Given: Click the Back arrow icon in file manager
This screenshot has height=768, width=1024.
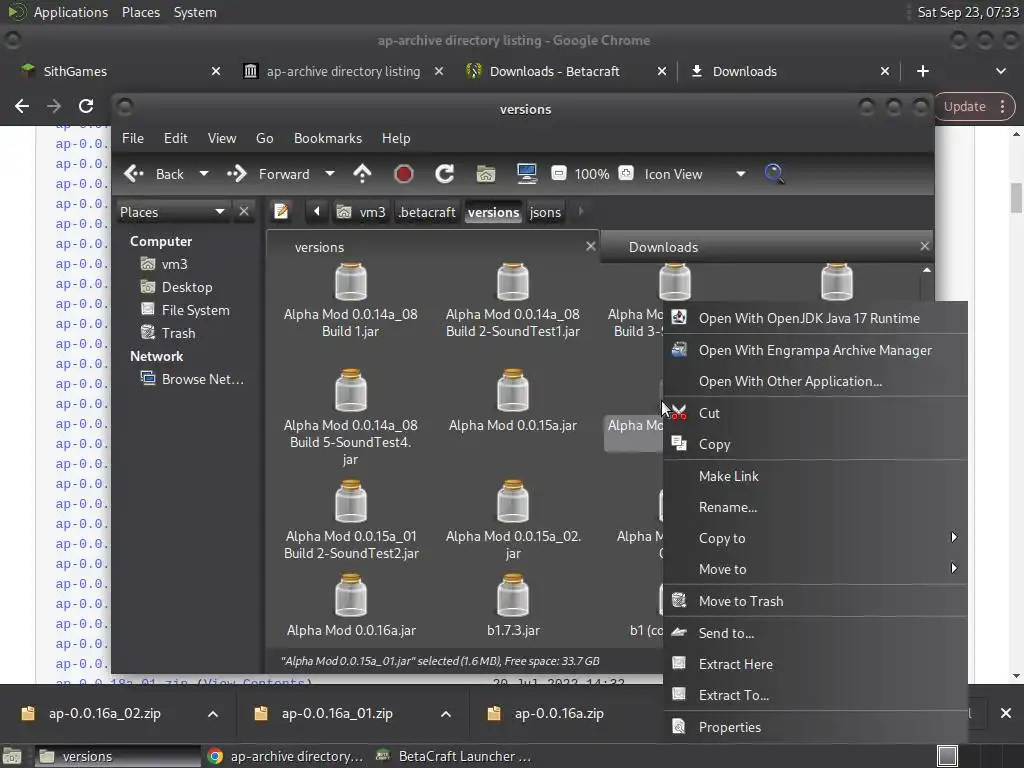Looking at the screenshot, I should pyautogui.click(x=134, y=174).
